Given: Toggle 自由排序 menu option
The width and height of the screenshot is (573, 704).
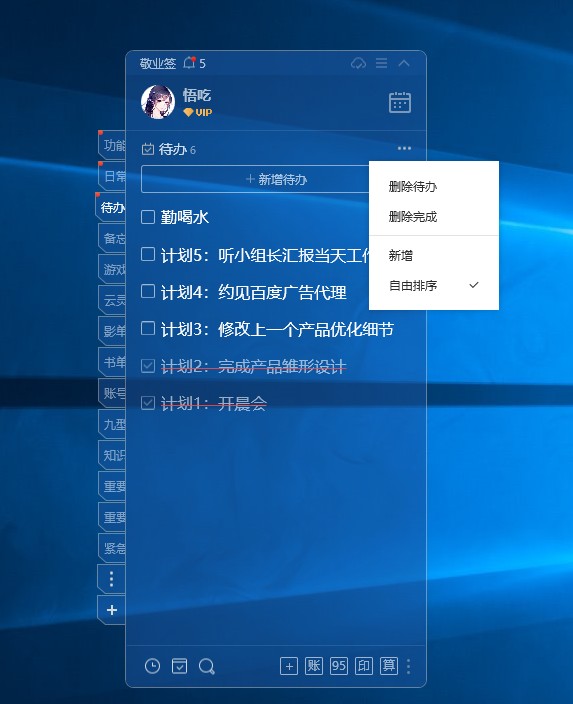Looking at the screenshot, I should click(434, 286).
